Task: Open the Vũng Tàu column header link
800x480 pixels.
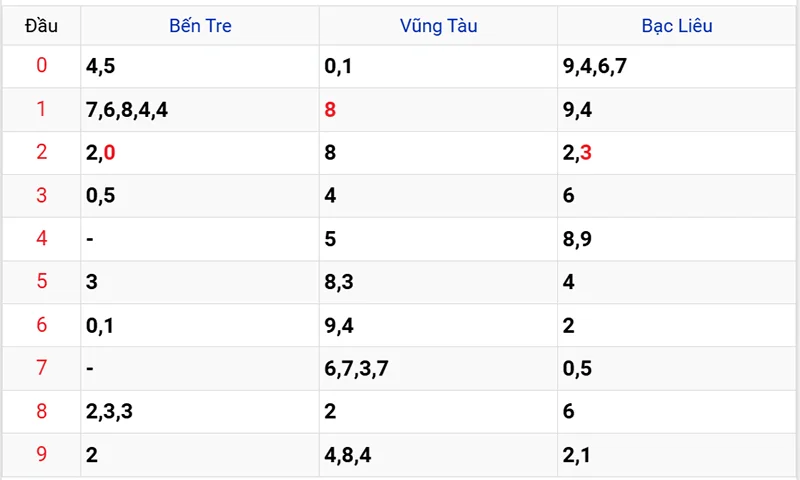Action: tap(438, 26)
